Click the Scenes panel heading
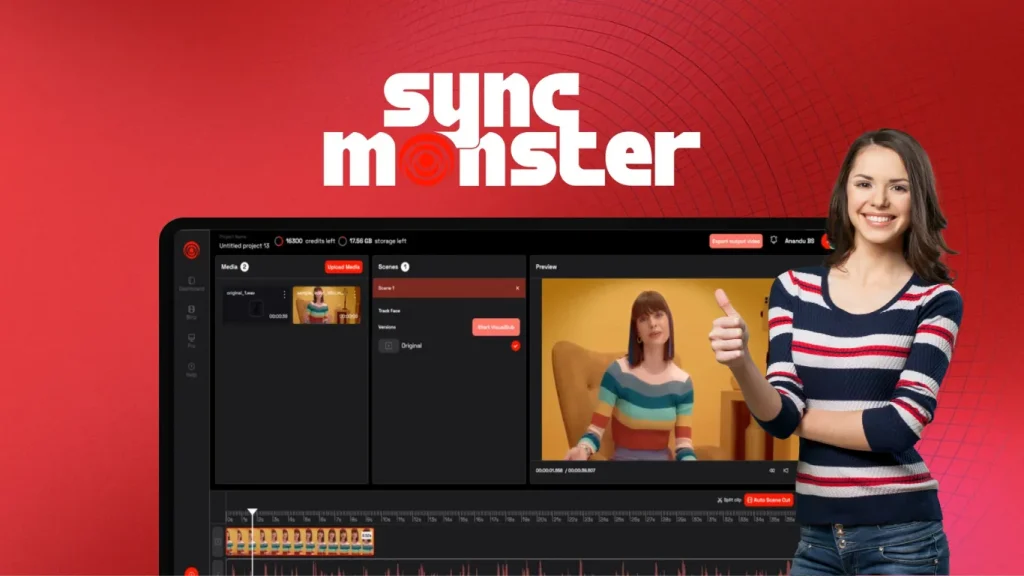The image size is (1024, 576). (388, 266)
